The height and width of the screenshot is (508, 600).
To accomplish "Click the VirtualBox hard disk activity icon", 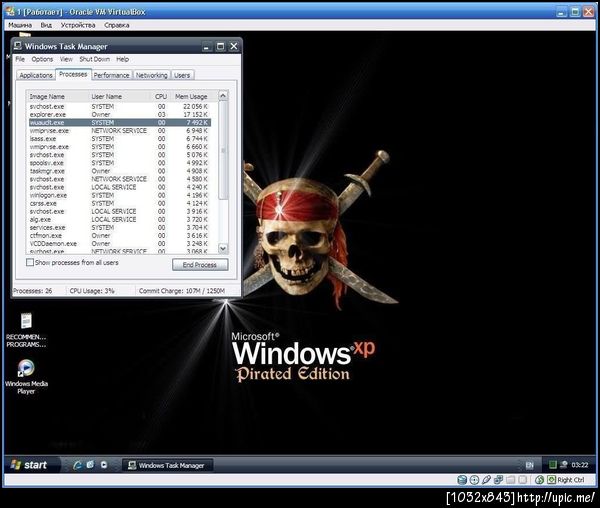I will (x=462, y=480).
